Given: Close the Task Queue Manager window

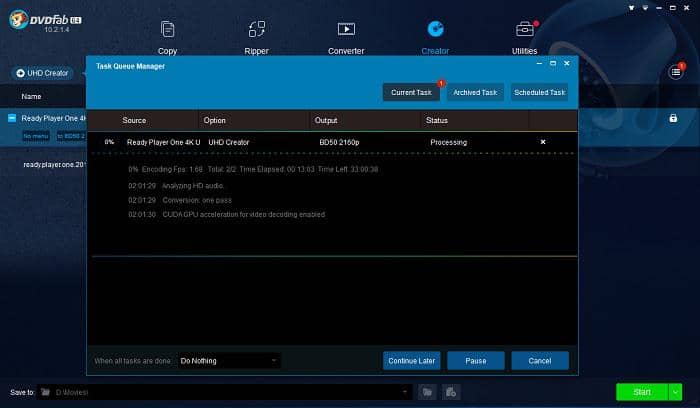Looking at the screenshot, I should [567, 64].
